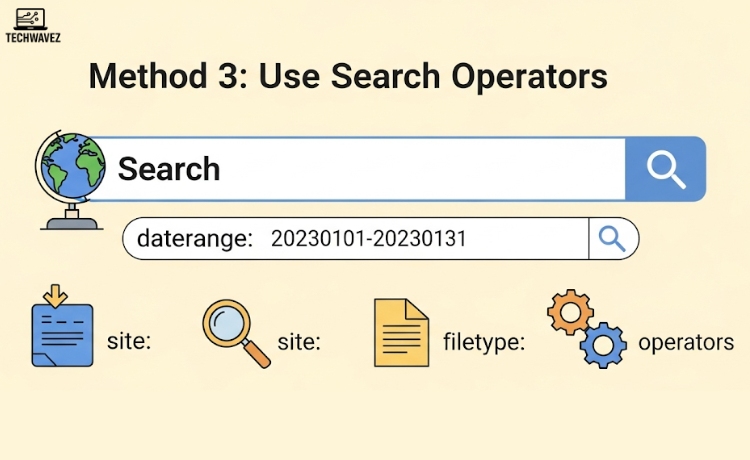Click the orange gear icon
Screen dimensions: 750x460
tap(570, 314)
